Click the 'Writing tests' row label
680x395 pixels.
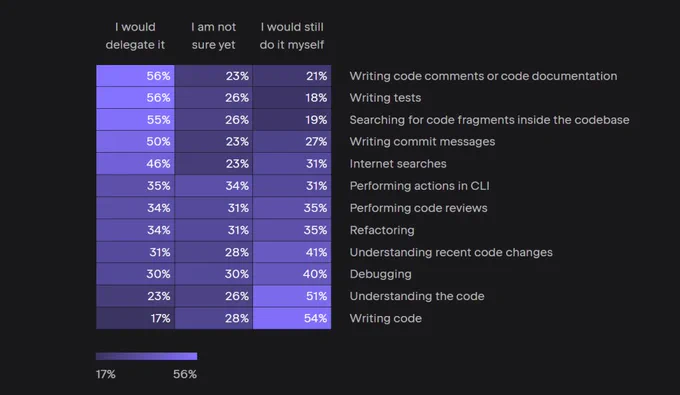click(385, 98)
